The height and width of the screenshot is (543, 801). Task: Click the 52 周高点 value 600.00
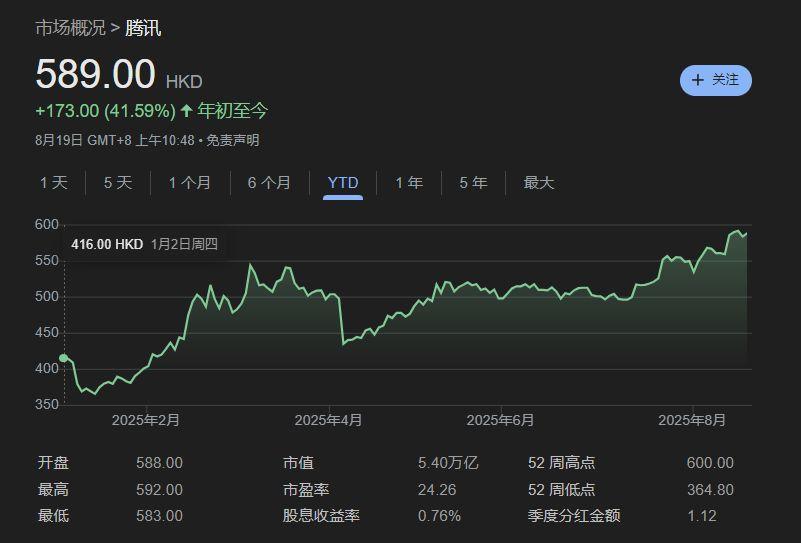tap(710, 463)
